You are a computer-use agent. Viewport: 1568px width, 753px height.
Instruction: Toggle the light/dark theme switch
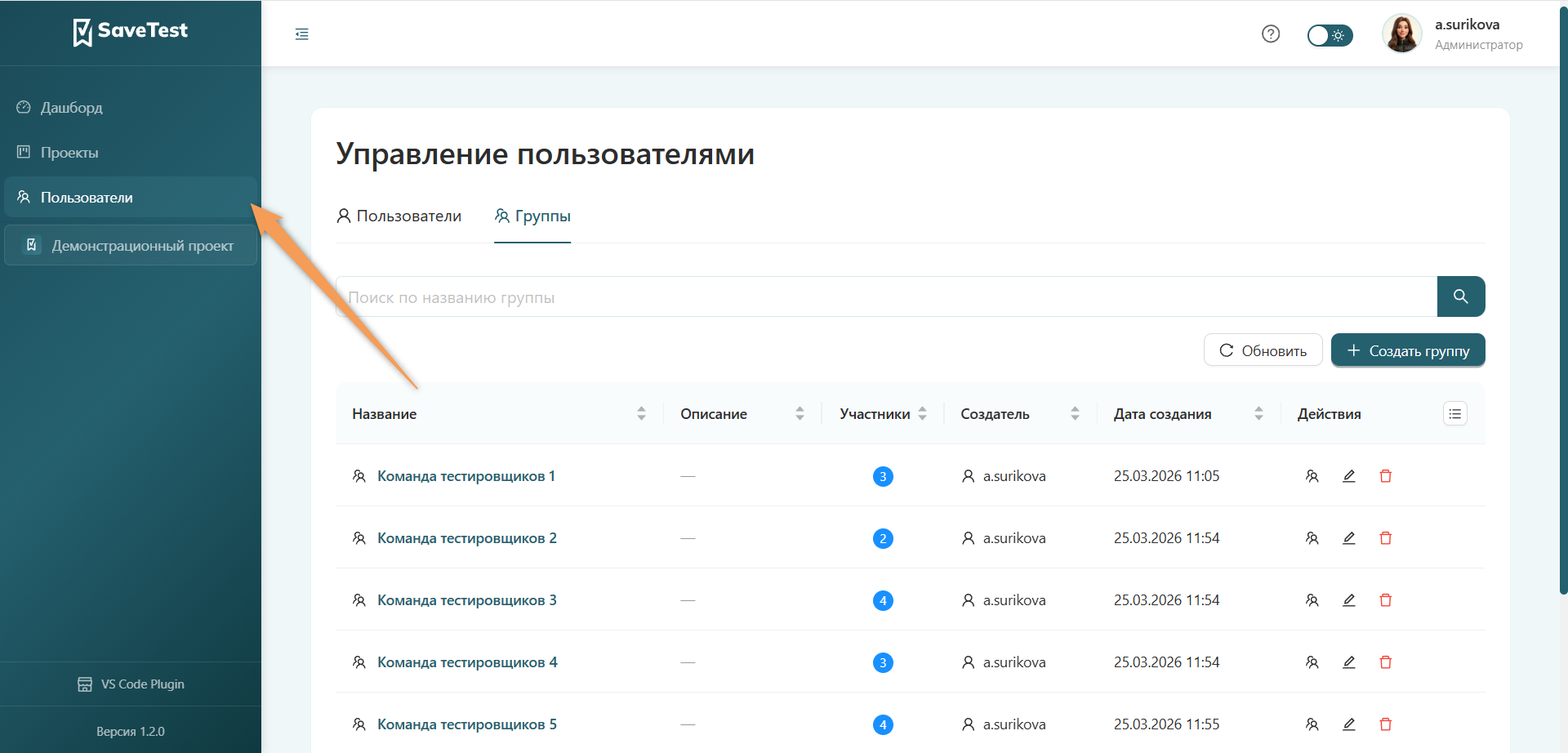pyautogui.click(x=1329, y=35)
